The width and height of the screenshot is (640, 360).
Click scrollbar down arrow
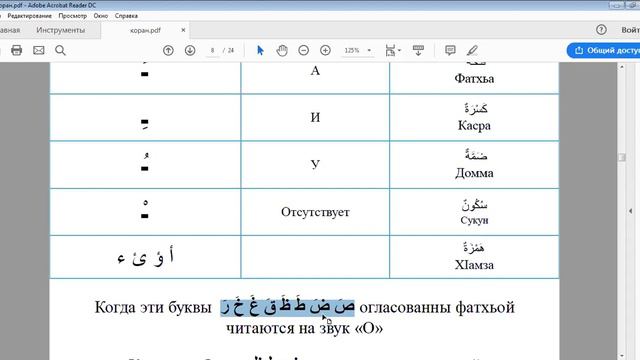[622, 356]
